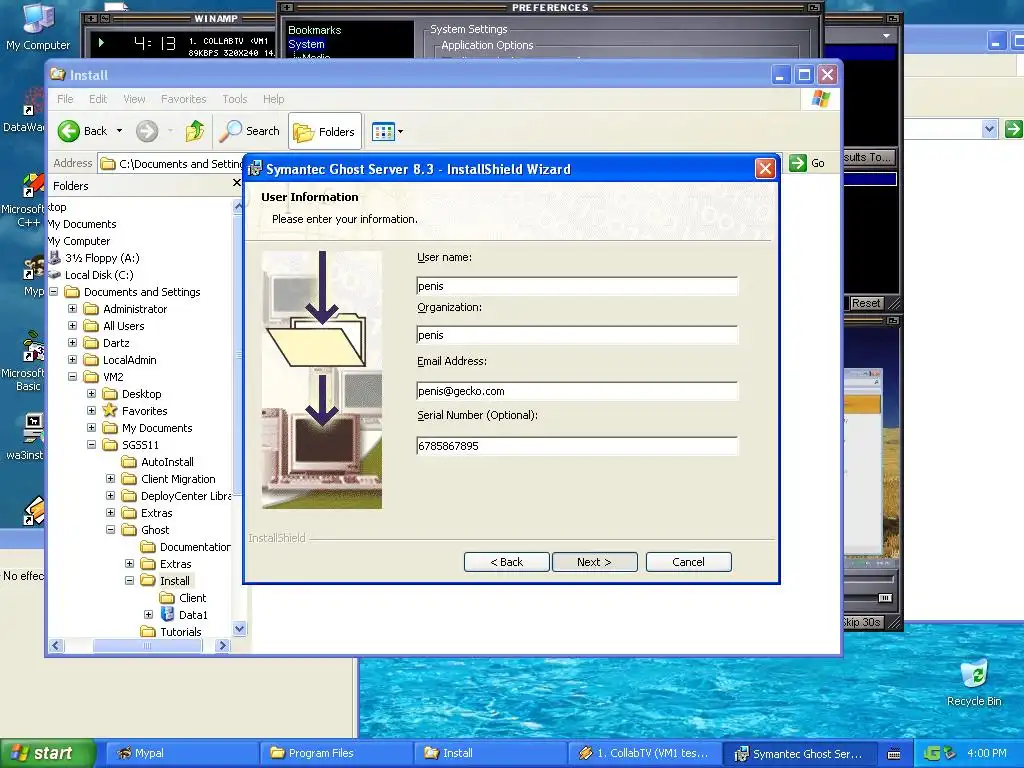Switch to the Symantec Ghost Ser... taskbar item
The width and height of the screenshot is (1024, 768).
(799, 754)
